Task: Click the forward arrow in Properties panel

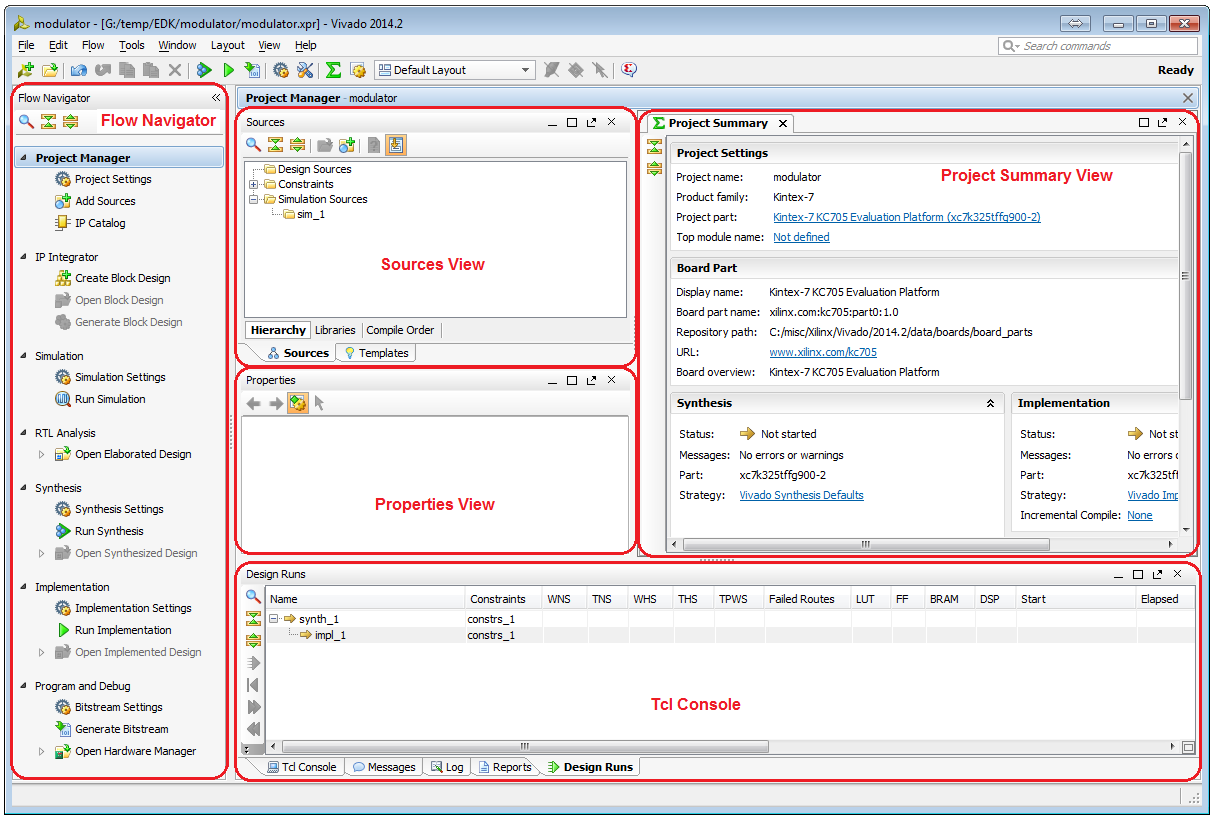Action: point(276,403)
